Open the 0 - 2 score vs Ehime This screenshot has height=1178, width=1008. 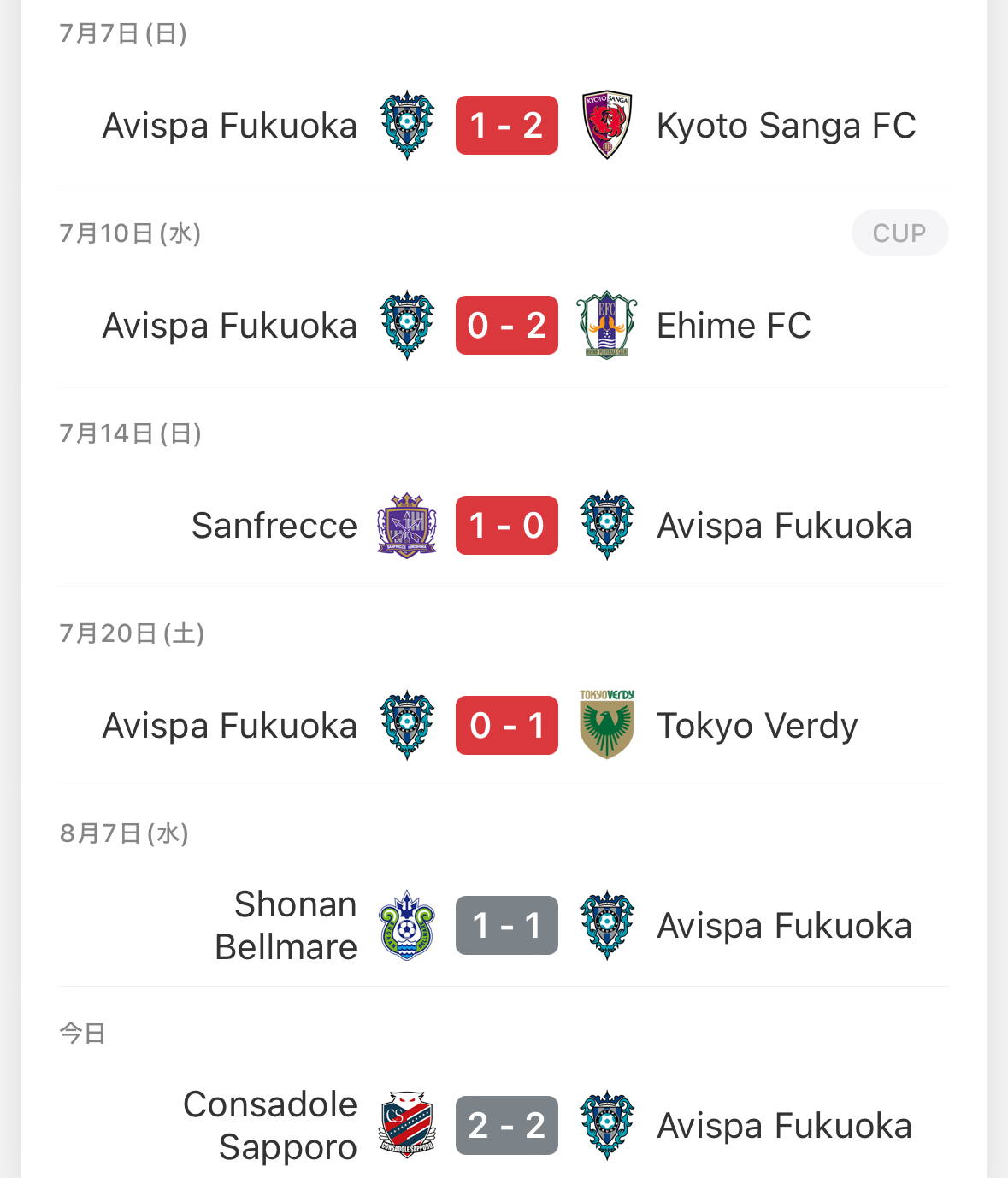507,326
